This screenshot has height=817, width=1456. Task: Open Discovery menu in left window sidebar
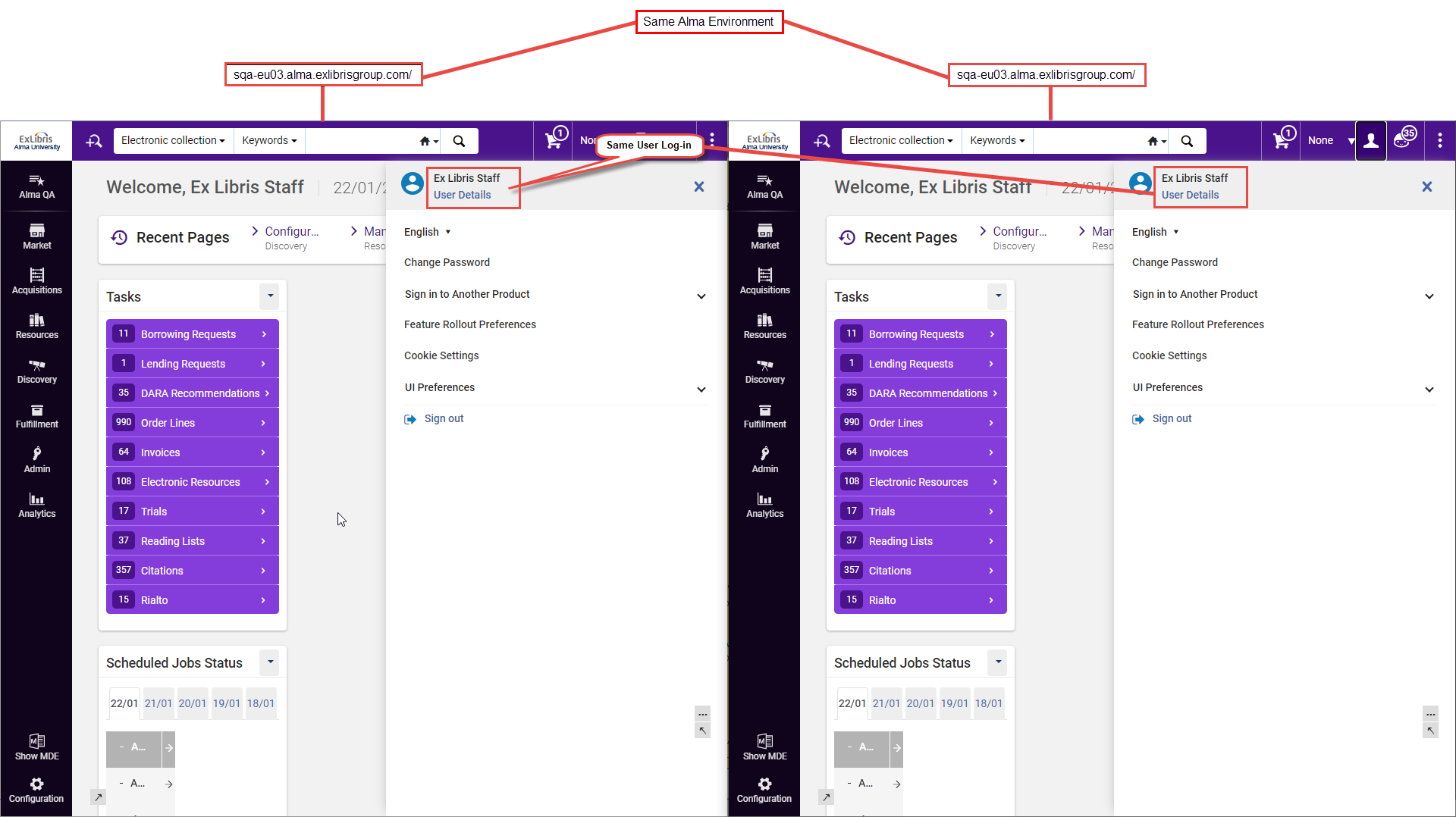tap(36, 371)
